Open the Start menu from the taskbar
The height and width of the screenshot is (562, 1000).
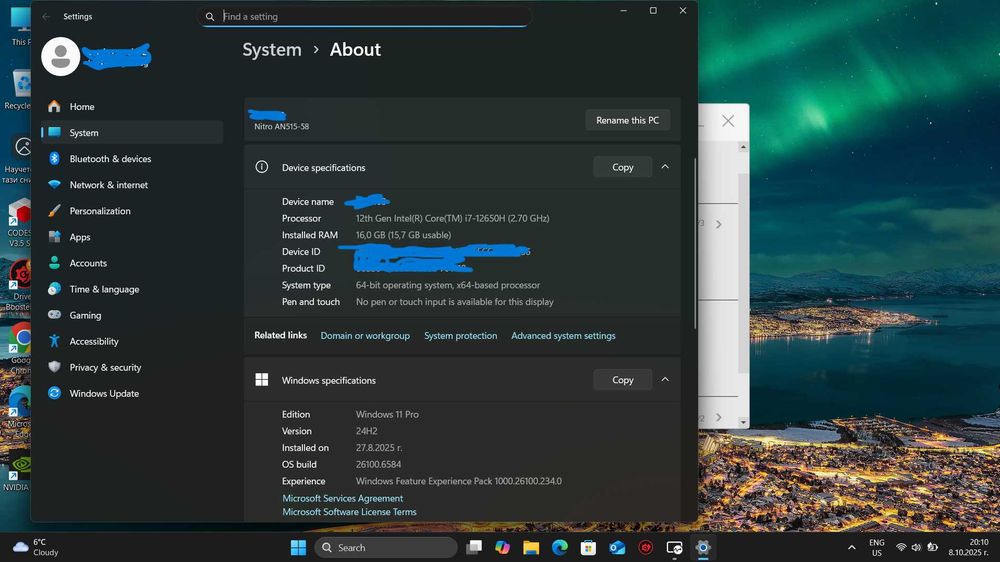(x=298, y=547)
